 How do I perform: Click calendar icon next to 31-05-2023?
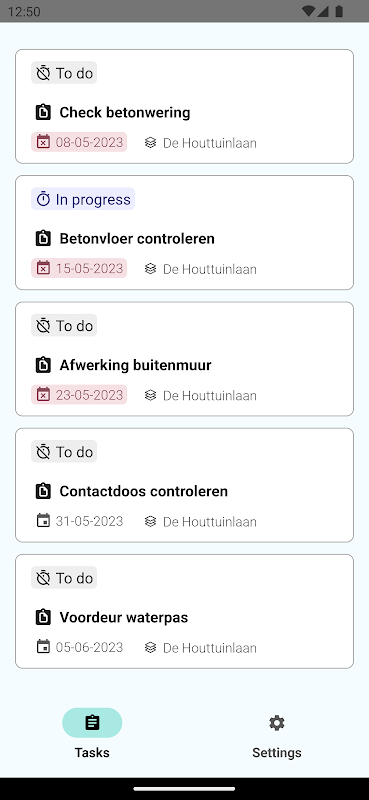pyautogui.click(x=43, y=521)
